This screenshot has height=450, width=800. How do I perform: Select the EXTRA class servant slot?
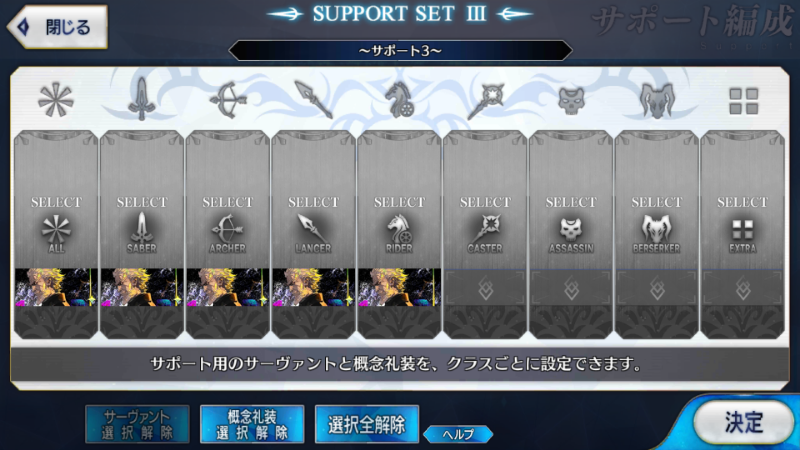(x=742, y=200)
